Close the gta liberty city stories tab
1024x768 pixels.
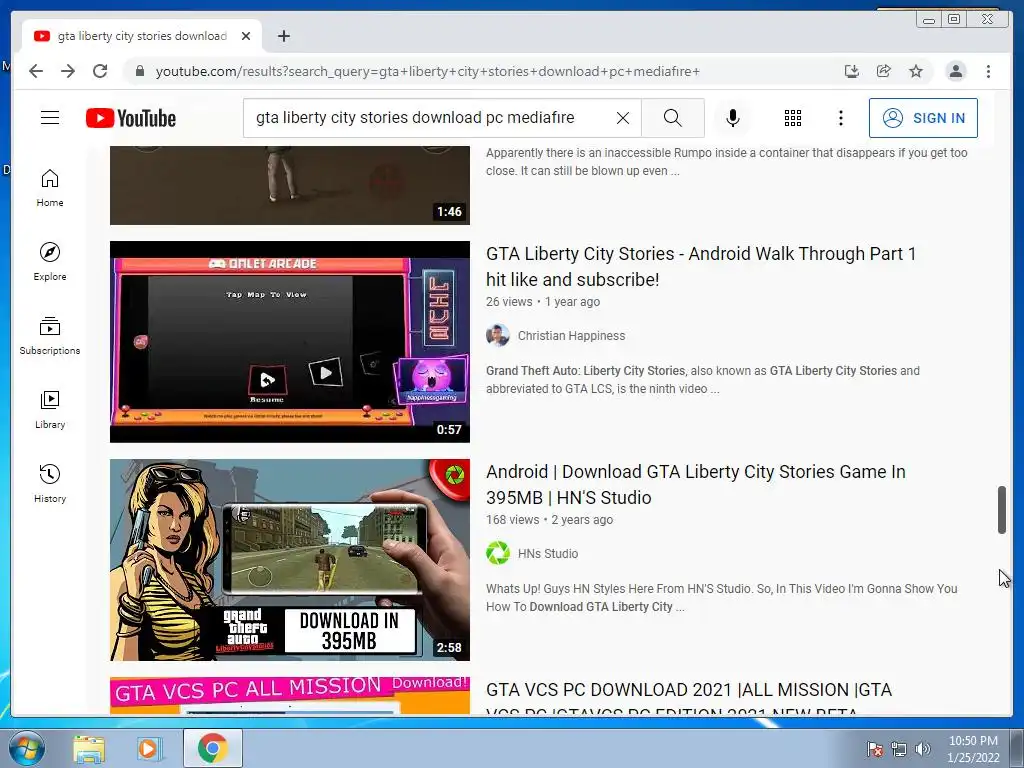[x=246, y=36]
